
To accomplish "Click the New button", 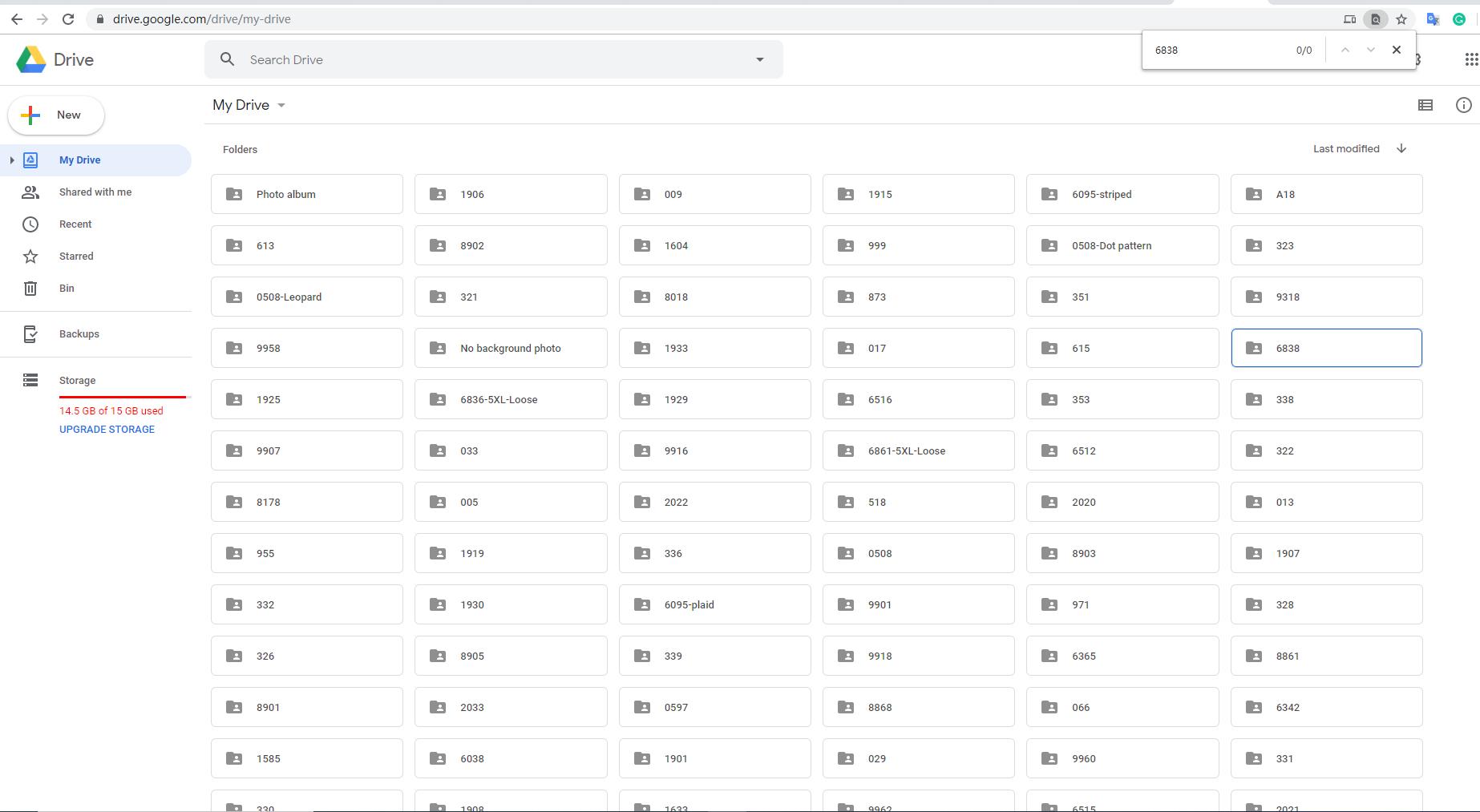I will (x=56, y=115).
